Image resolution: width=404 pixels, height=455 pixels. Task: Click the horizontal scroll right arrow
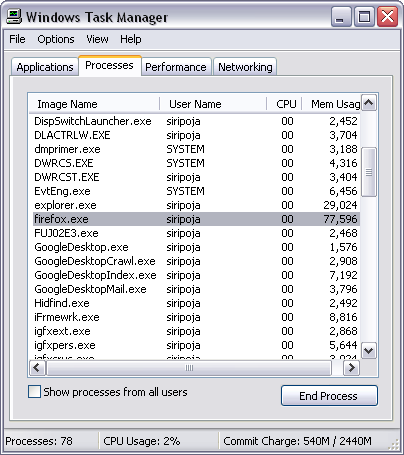point(351,368)
